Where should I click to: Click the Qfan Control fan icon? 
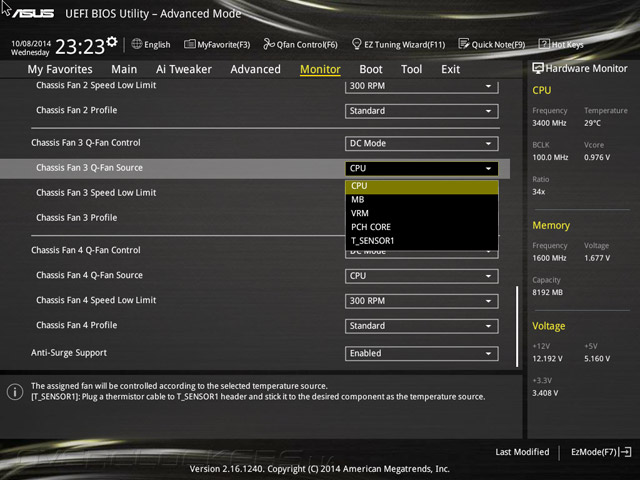(x=269, y=44)
